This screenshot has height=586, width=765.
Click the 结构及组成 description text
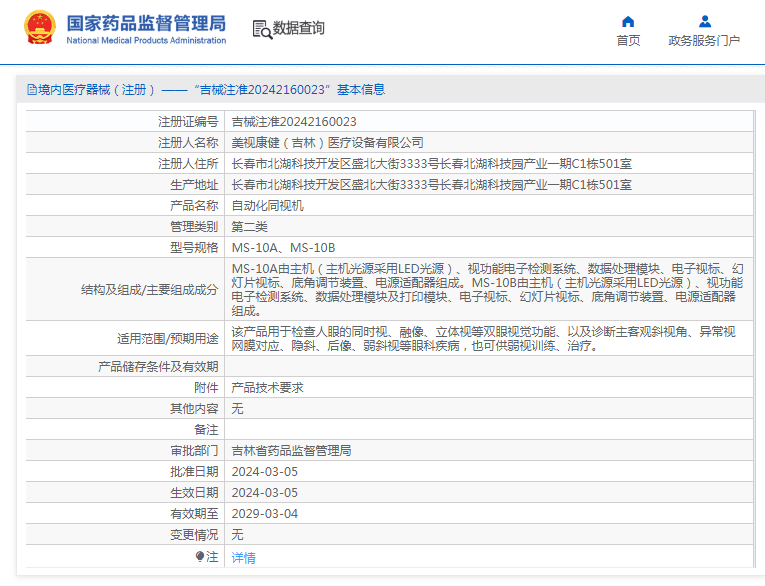tap(487, 289)
